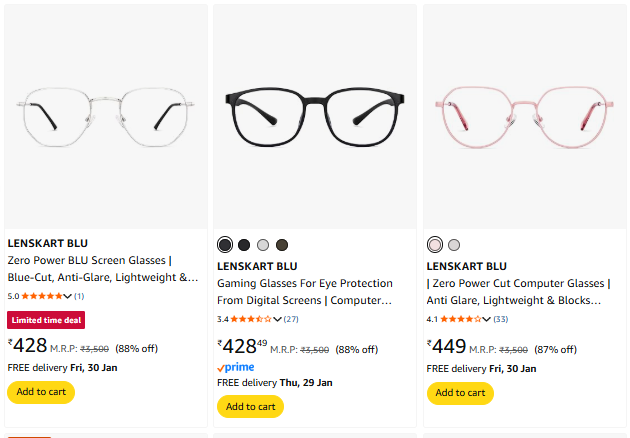The height and width of the screenshot is (438, 630).
Task: Select the grey swatch for computer glasses
Action: (454, 245)
